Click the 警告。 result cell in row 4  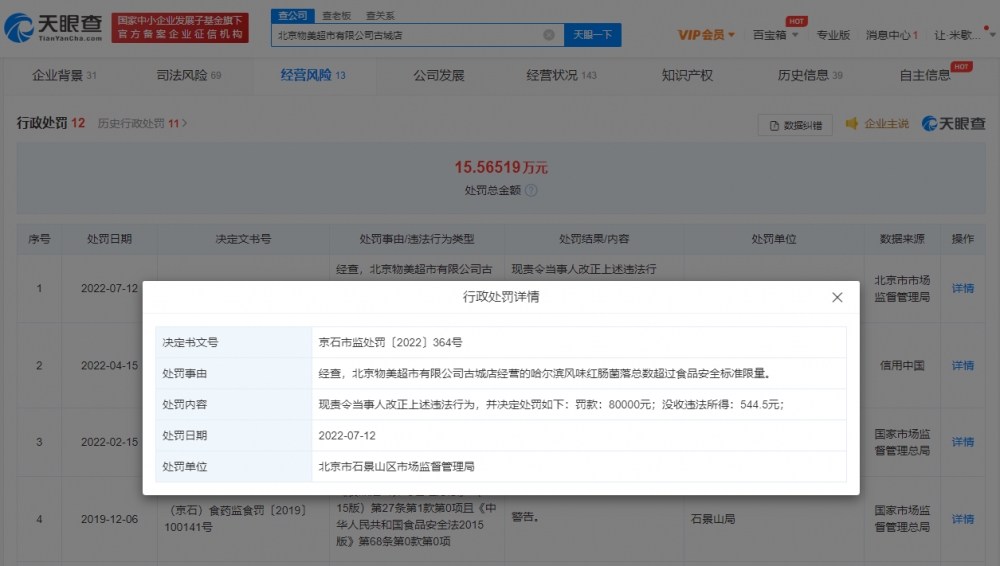point(525,517)
